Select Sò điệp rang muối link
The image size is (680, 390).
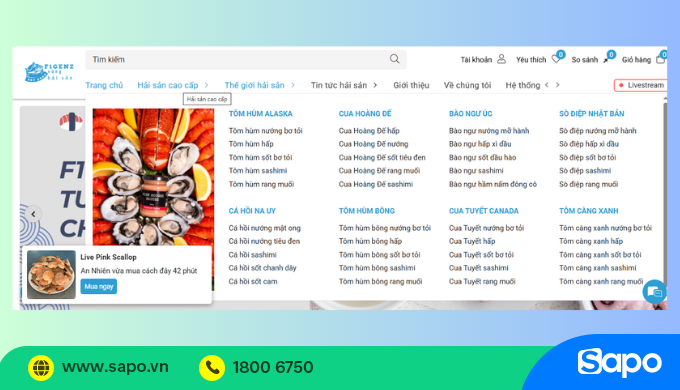pos(588,184)
